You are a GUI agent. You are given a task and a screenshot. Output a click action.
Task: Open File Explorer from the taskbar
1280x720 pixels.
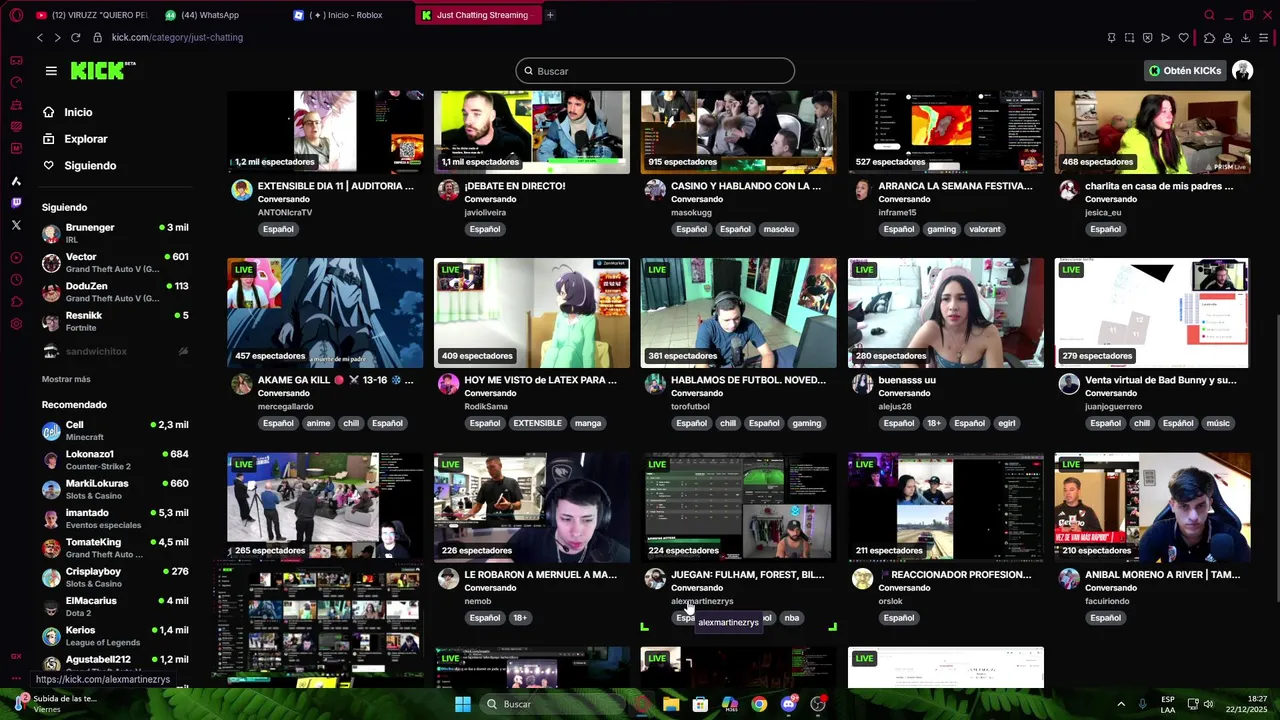(x=671, y=704)
